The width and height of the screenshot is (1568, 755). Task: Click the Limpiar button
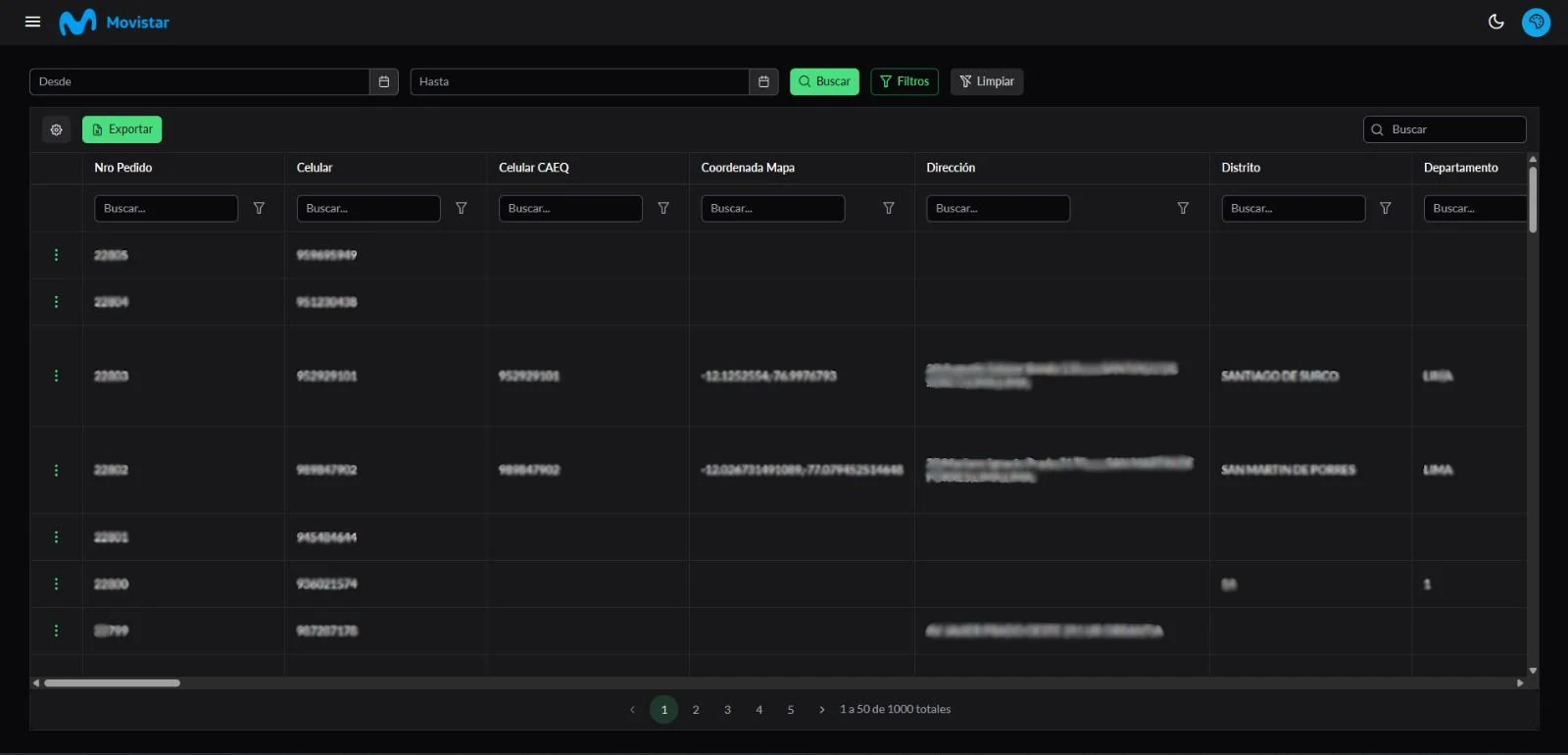click(x=987, y=81)
